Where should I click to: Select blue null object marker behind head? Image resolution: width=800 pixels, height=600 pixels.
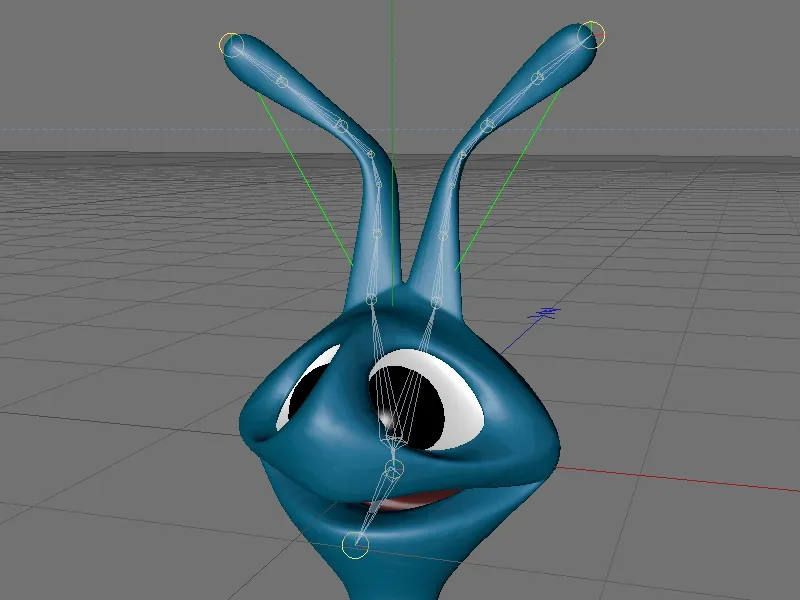546,312
